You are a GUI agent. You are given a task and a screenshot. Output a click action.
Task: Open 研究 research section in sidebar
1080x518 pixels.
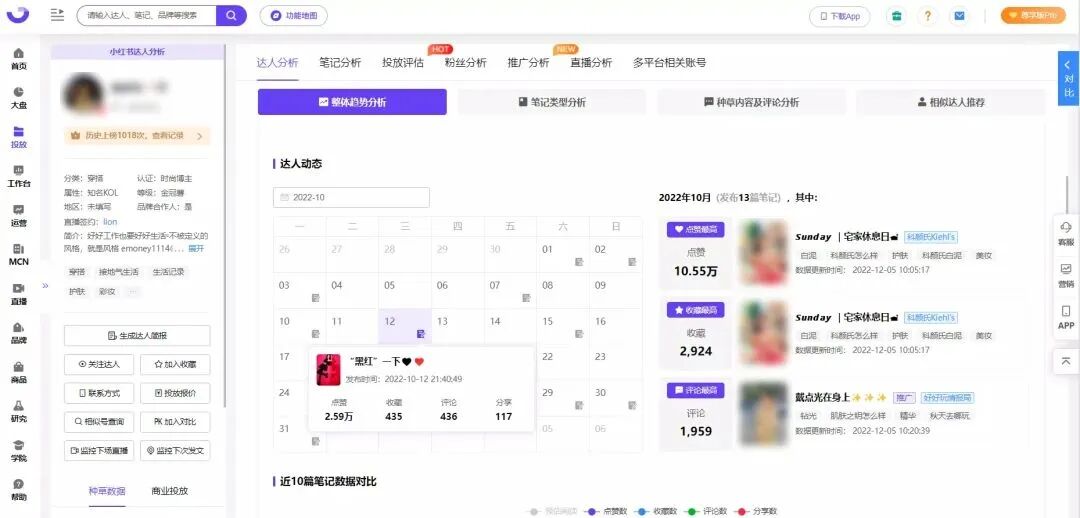point(19,411)
